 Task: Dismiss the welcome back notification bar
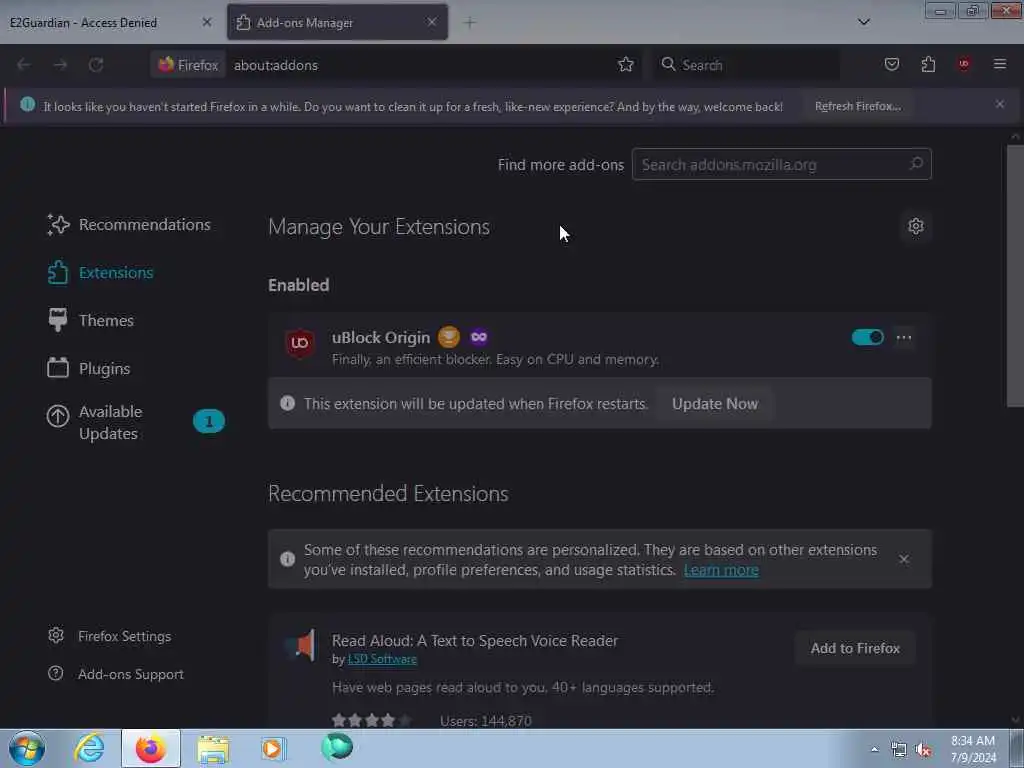[1000, 104]
